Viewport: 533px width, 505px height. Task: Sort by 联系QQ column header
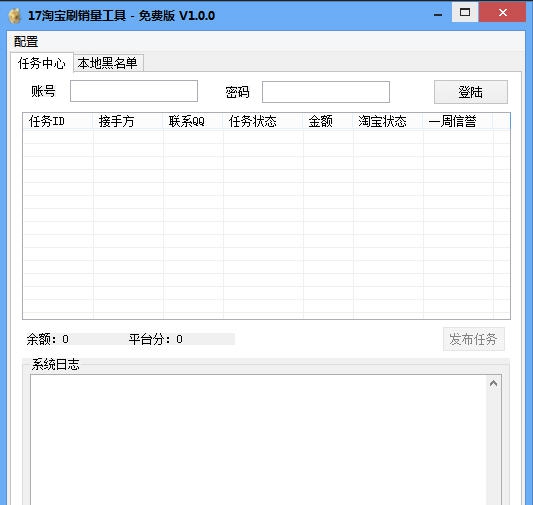point(193,121)
